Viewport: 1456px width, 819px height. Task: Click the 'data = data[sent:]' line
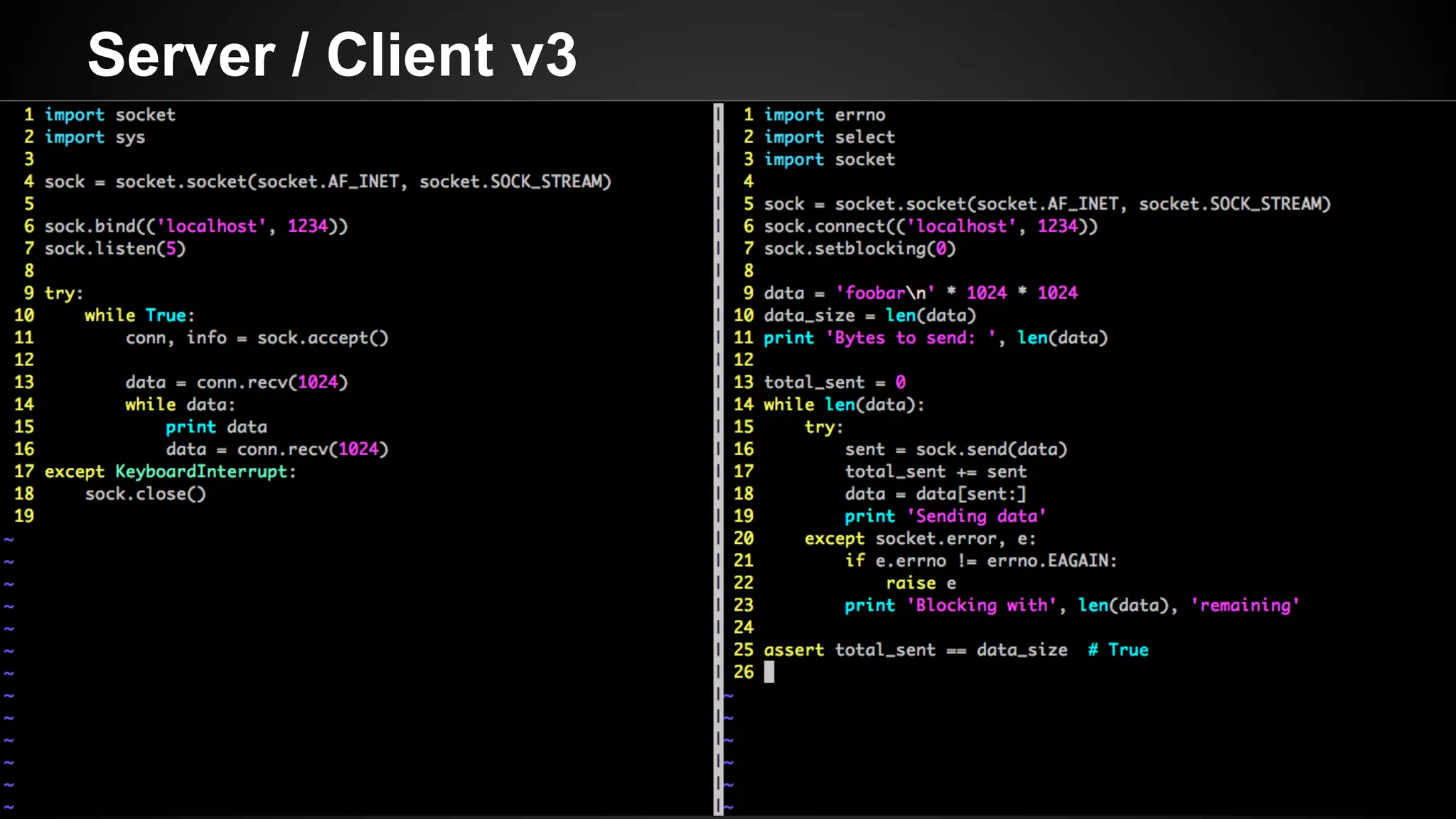coord(936,494)
